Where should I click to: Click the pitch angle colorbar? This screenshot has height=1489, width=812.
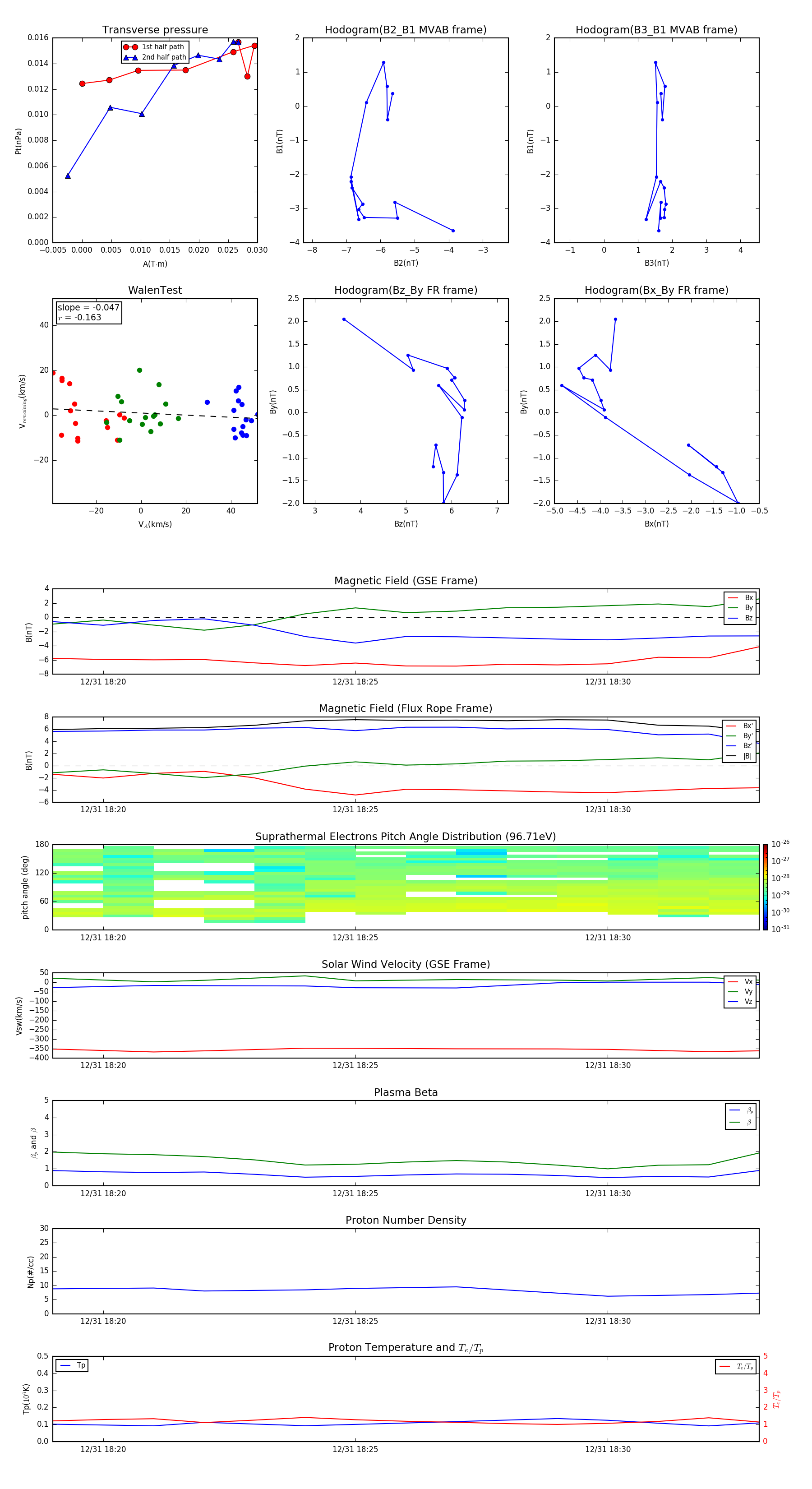(765, 887)
